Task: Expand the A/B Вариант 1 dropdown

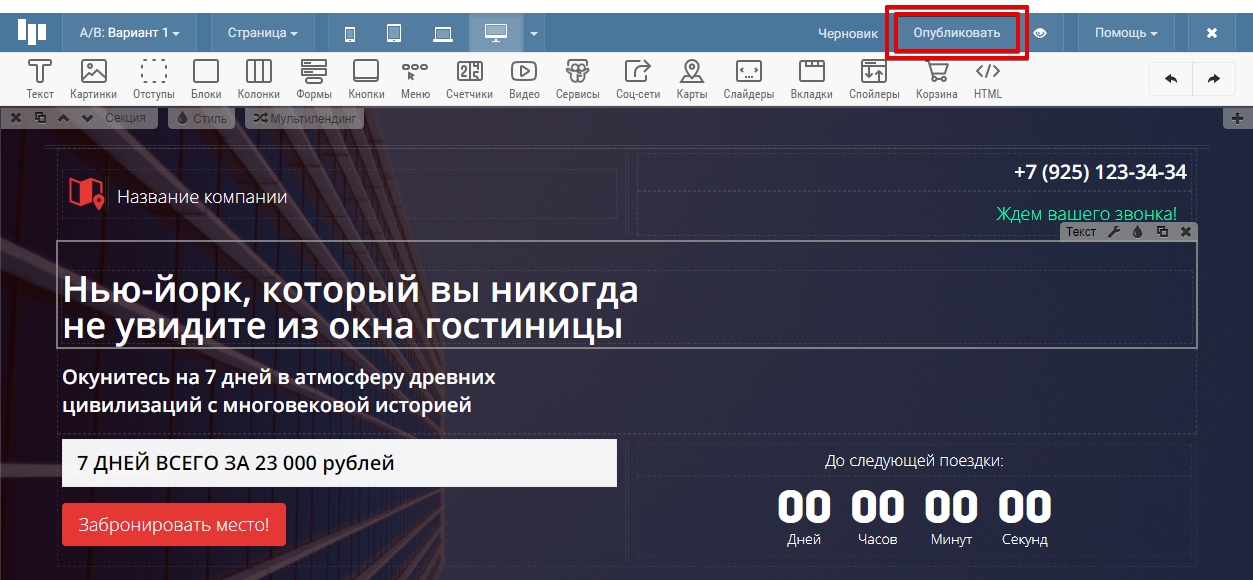Action: click(x=129, y=33)
